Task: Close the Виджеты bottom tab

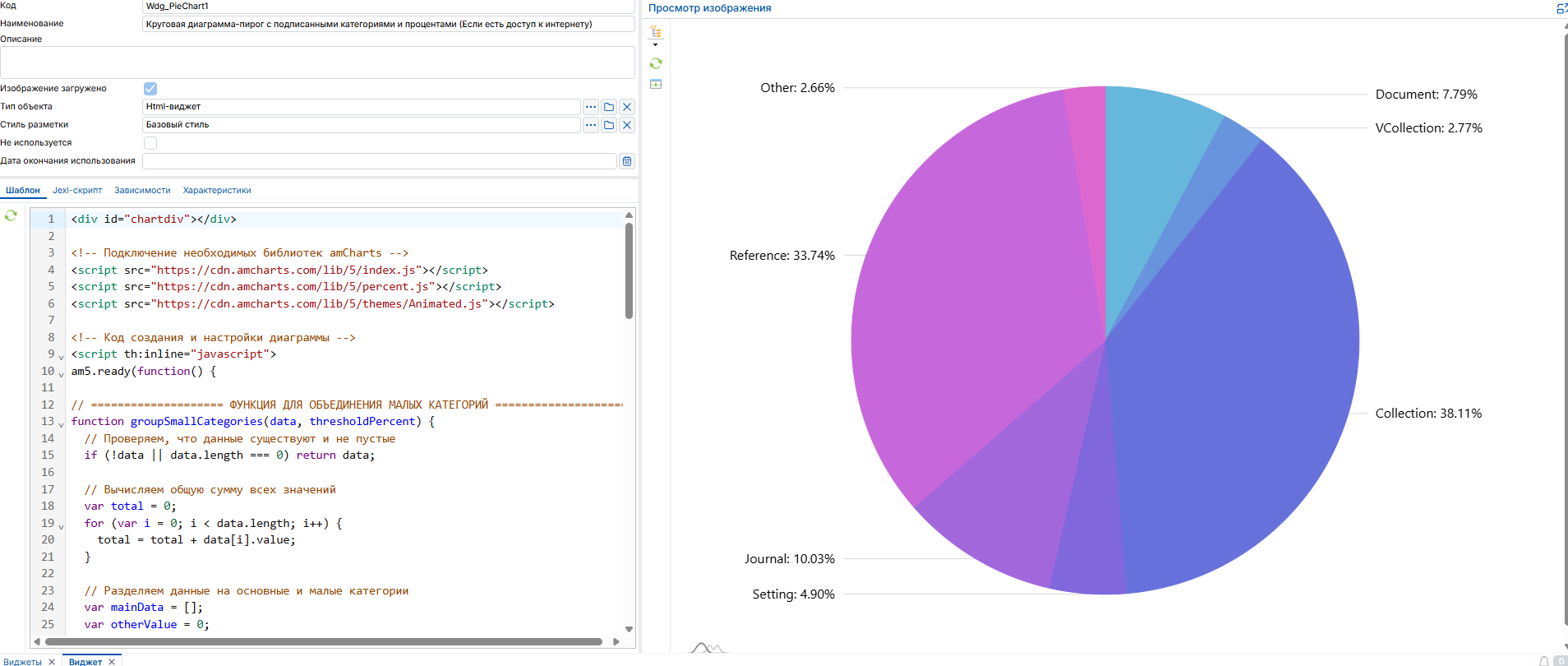Action: pyautogui.click(x=52, y=662)
